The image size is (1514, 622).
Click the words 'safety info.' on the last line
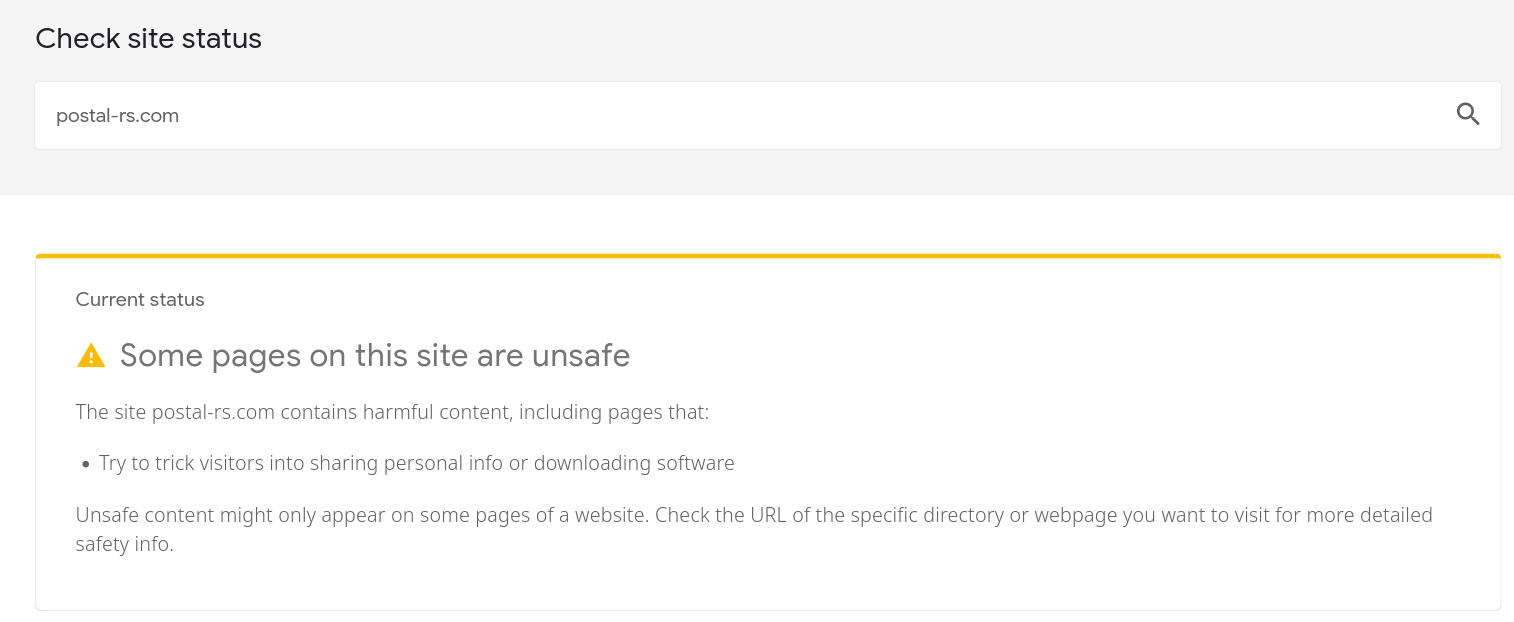tap(125, 546)
